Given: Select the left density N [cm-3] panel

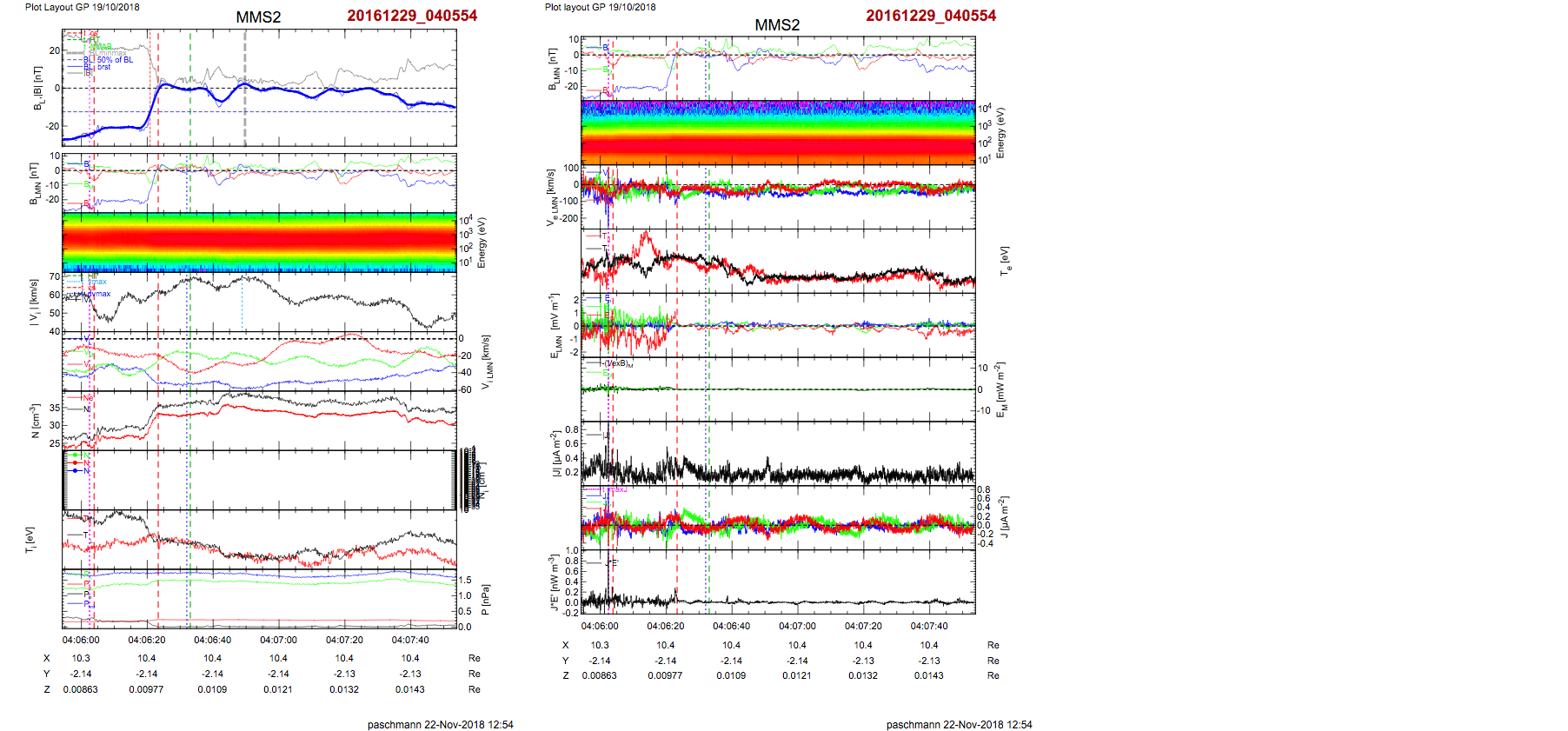Looking at the screenshot, I should coord(259,419).
